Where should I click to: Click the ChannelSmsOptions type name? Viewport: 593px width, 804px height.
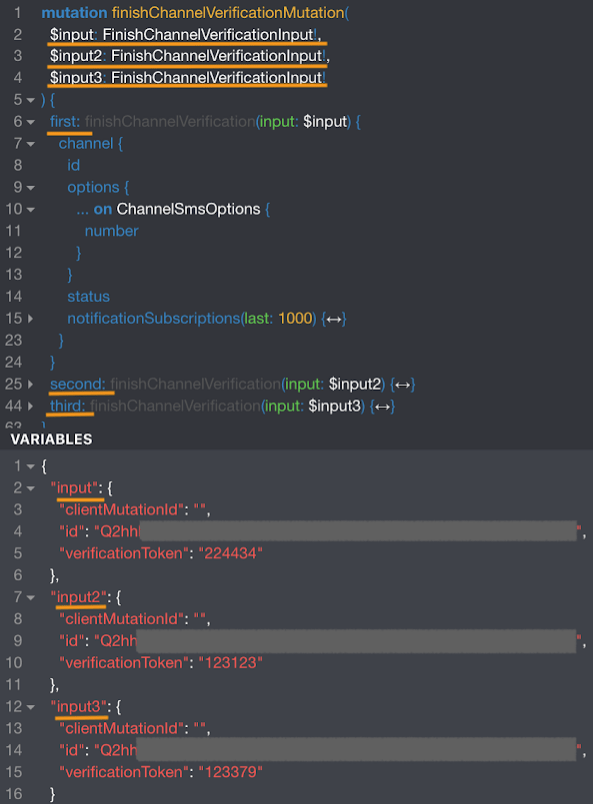click(188, 209)
